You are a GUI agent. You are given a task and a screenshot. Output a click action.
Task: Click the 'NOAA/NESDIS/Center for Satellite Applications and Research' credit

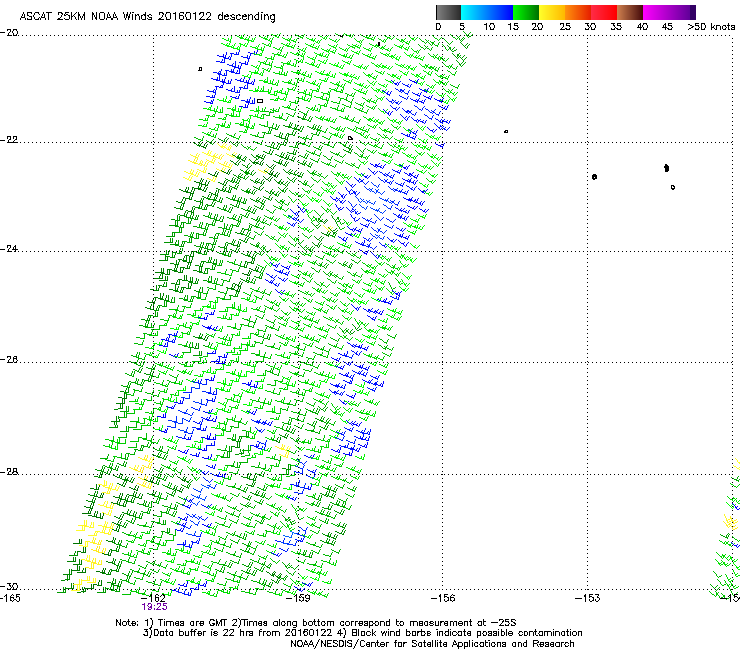click(432, 644)
